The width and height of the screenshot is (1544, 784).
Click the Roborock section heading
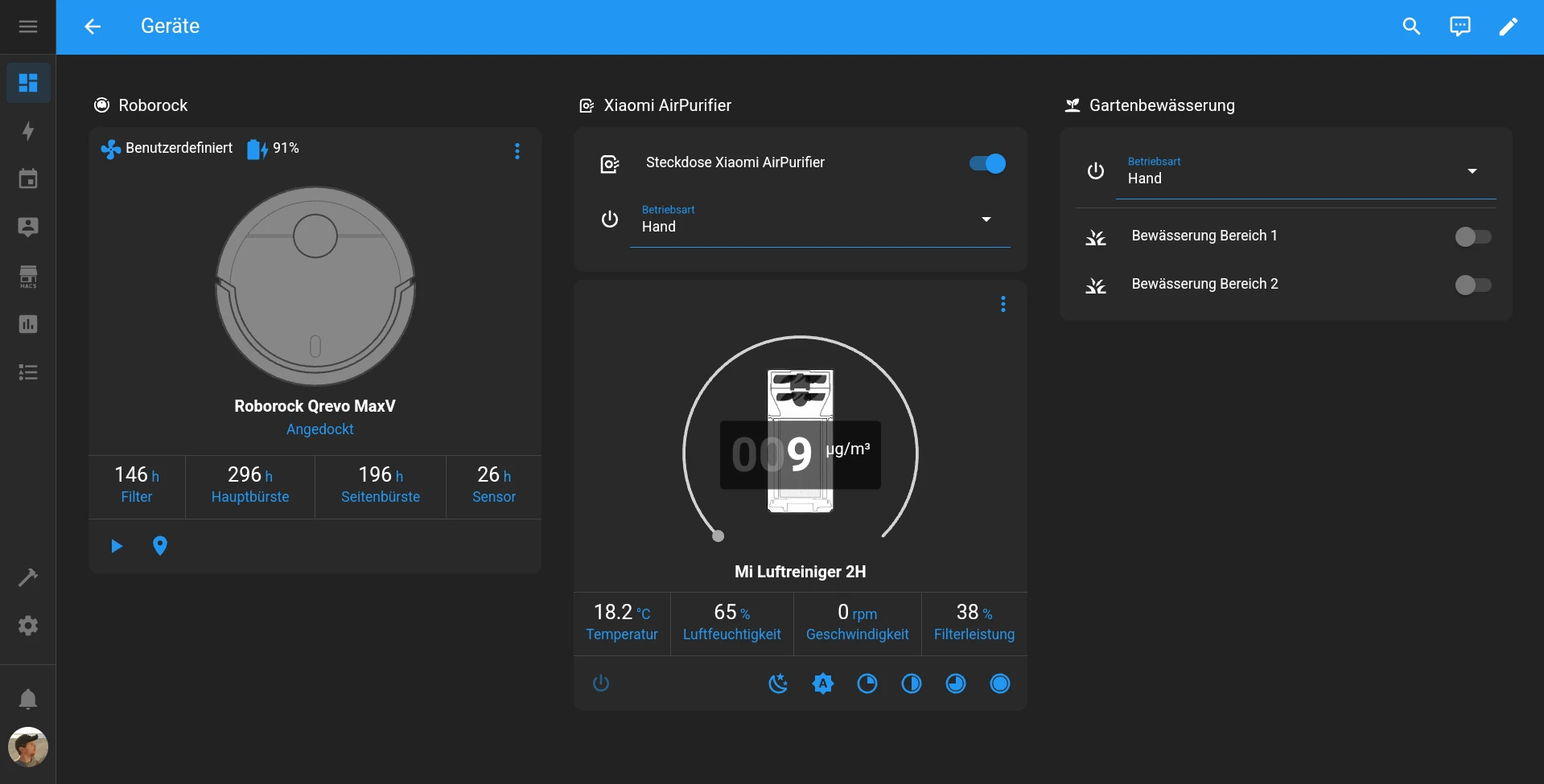(153, 105)
